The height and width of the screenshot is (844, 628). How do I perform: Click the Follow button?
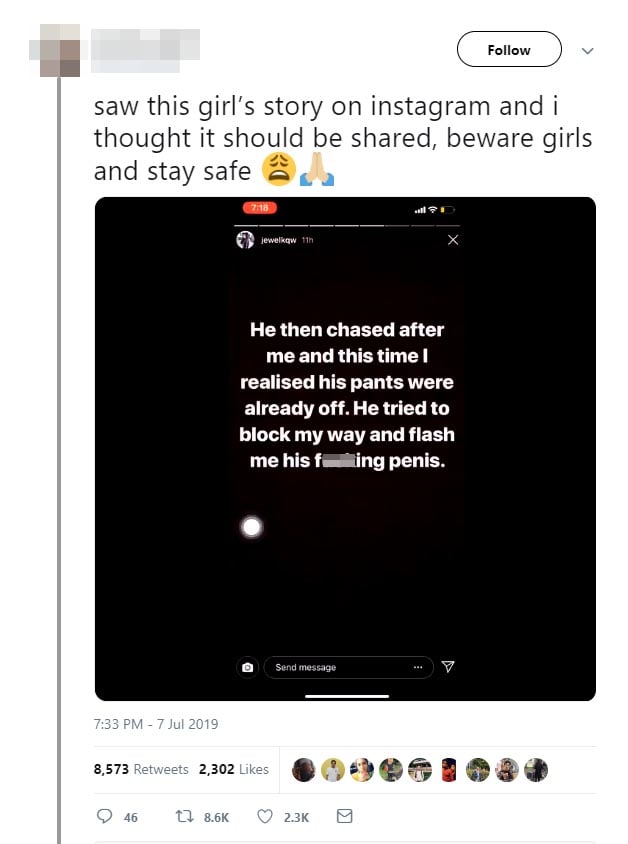509,50
